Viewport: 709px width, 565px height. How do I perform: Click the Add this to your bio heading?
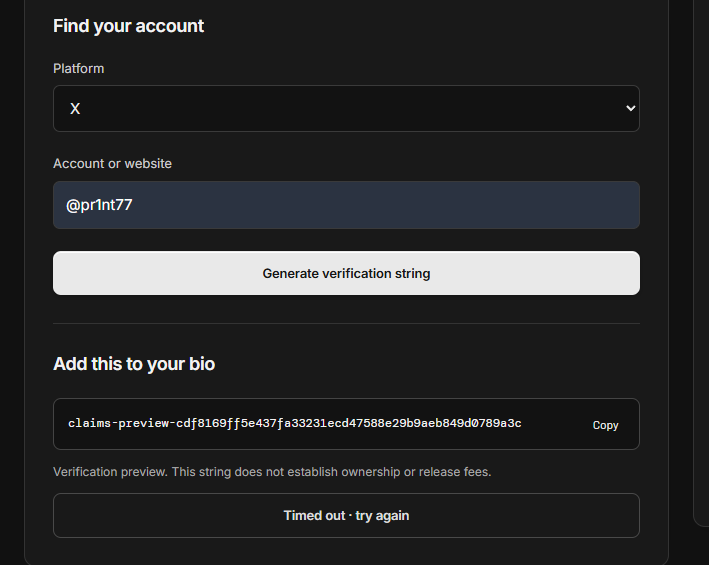(134, 364)
